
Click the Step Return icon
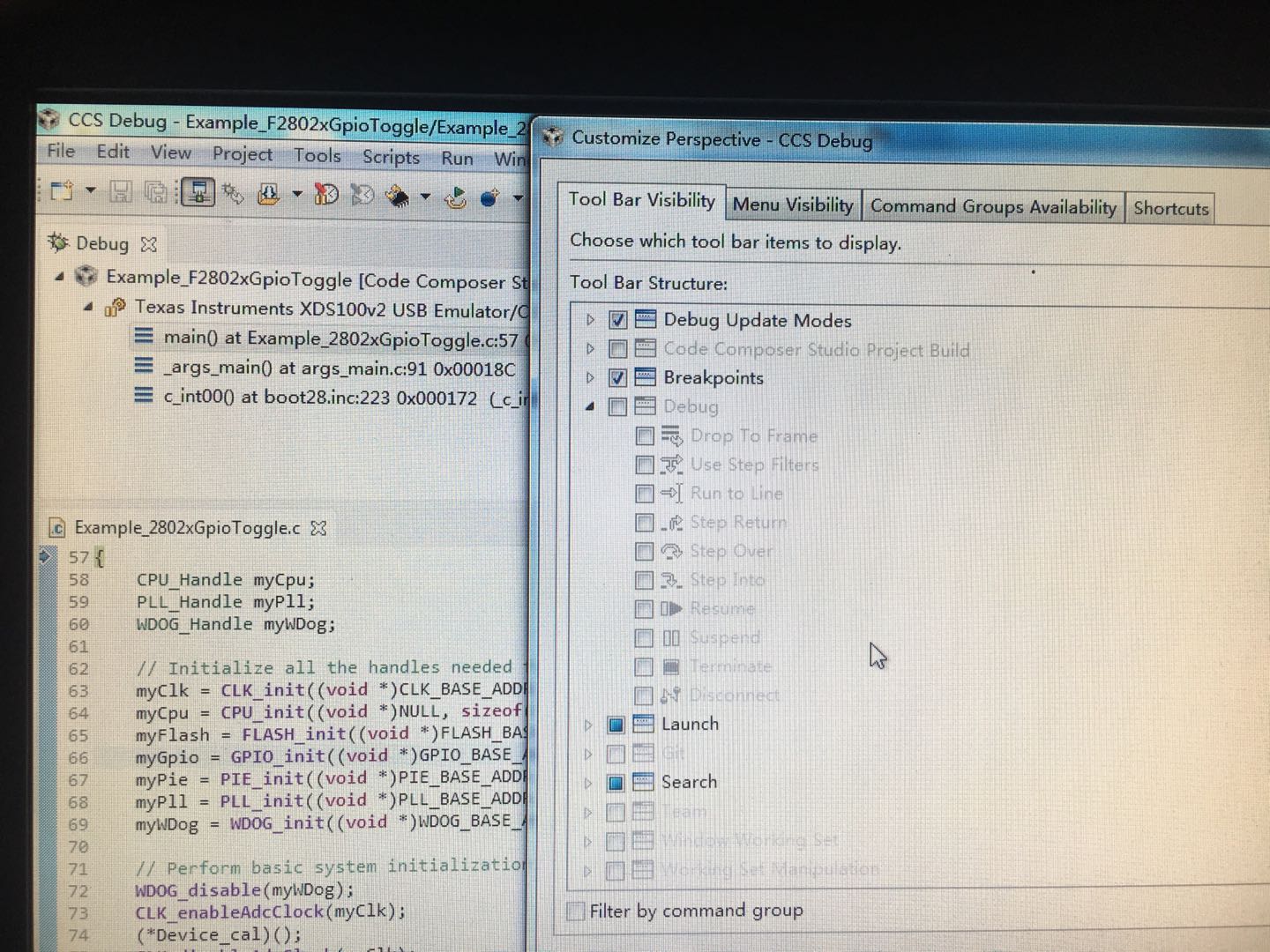click(x=671, y=523)
